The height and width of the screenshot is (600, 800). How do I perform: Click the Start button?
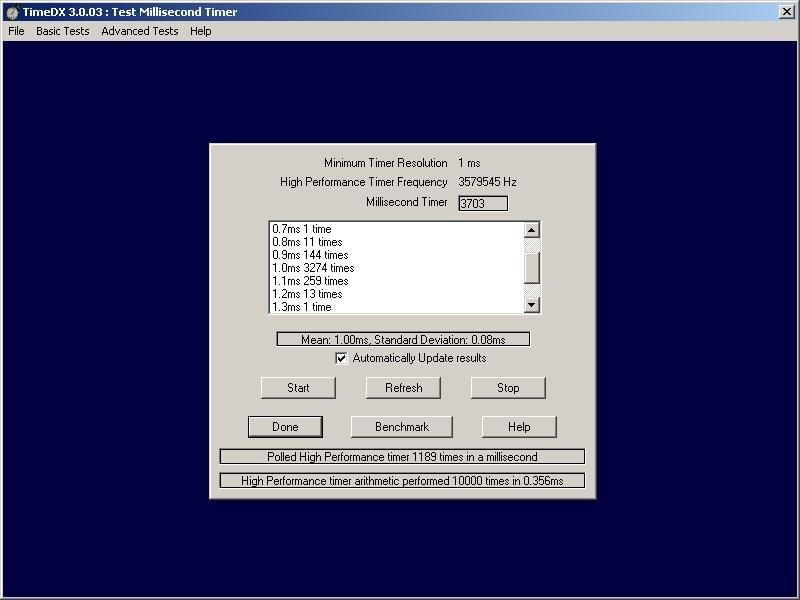click(298, 388)
